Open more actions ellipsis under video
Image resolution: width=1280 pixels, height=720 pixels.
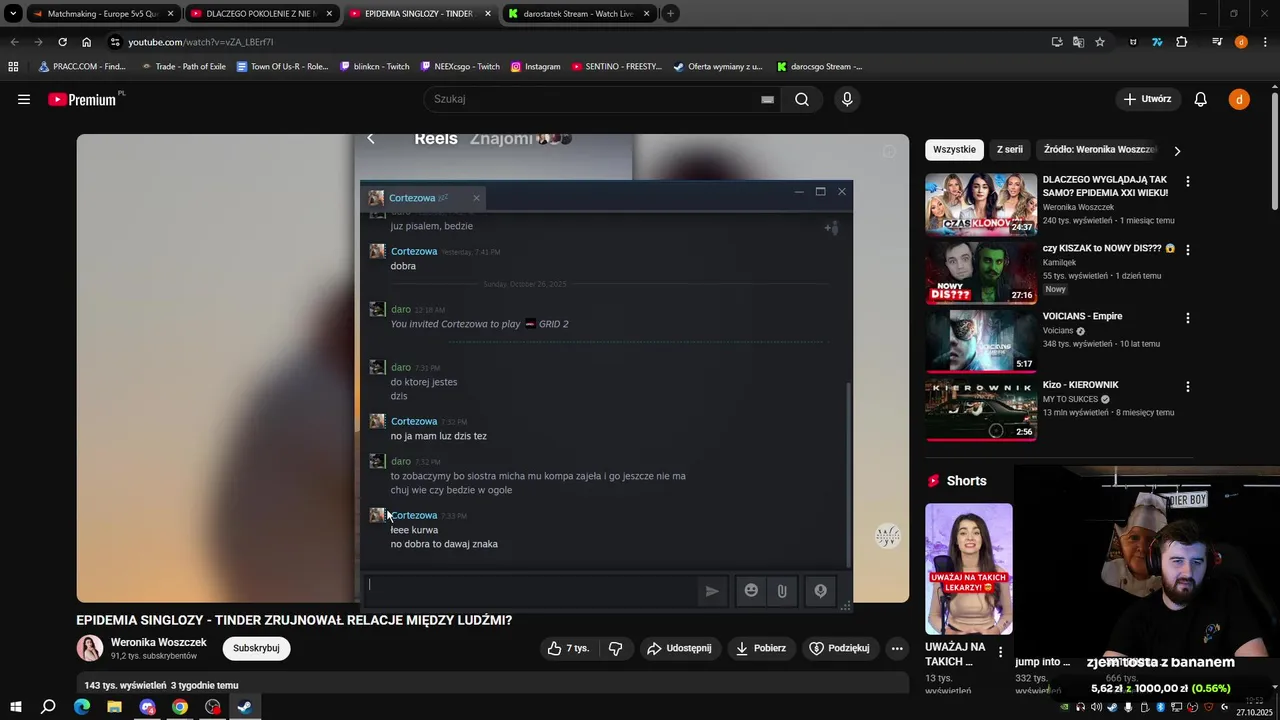[897, 648]
